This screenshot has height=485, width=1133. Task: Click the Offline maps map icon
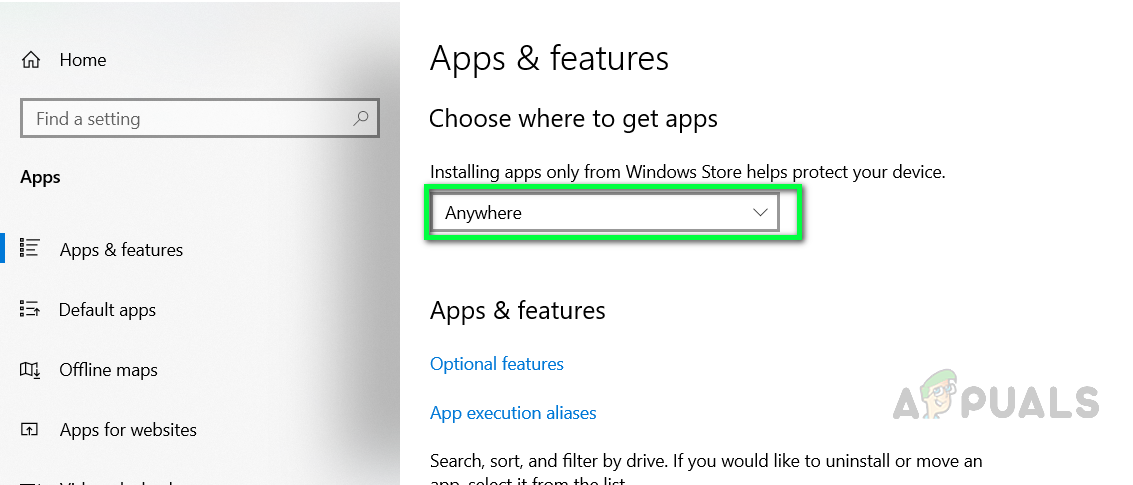tap(30, 370)
